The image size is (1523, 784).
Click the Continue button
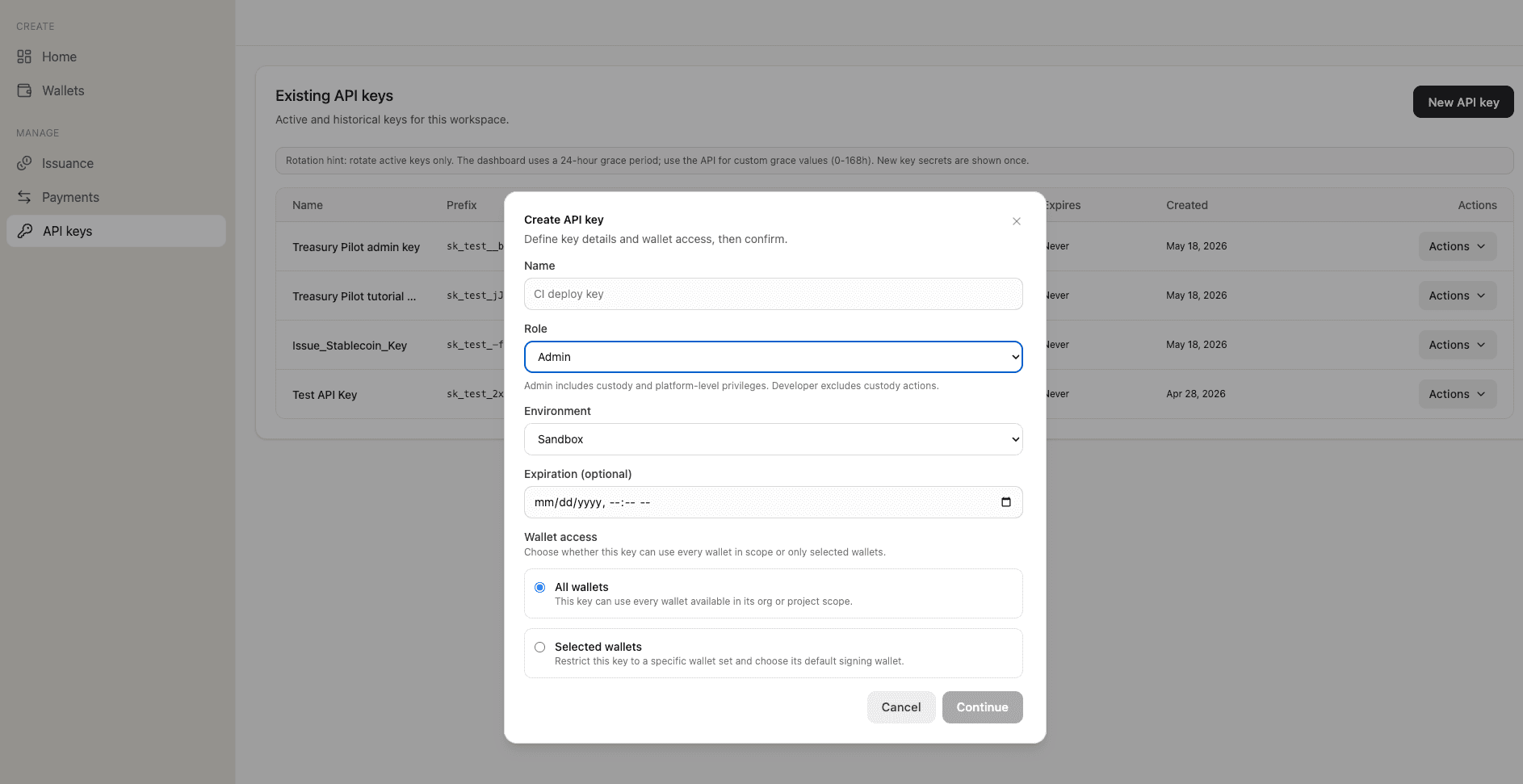click(x=983, y=707)
